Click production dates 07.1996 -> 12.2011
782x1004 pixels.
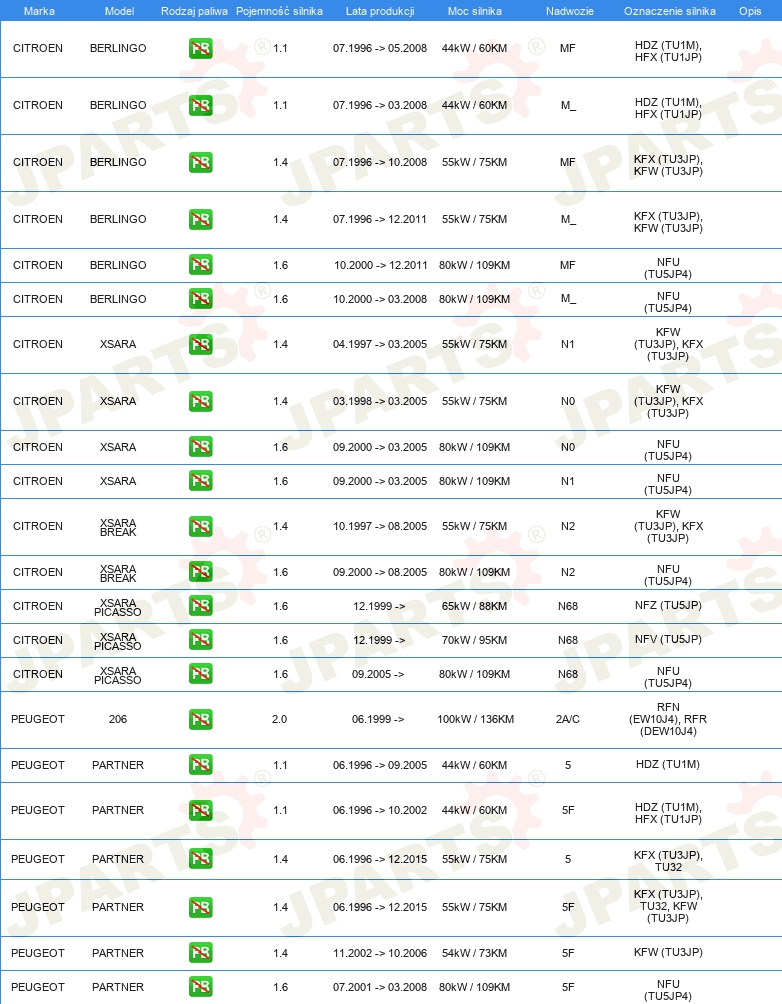380,219
